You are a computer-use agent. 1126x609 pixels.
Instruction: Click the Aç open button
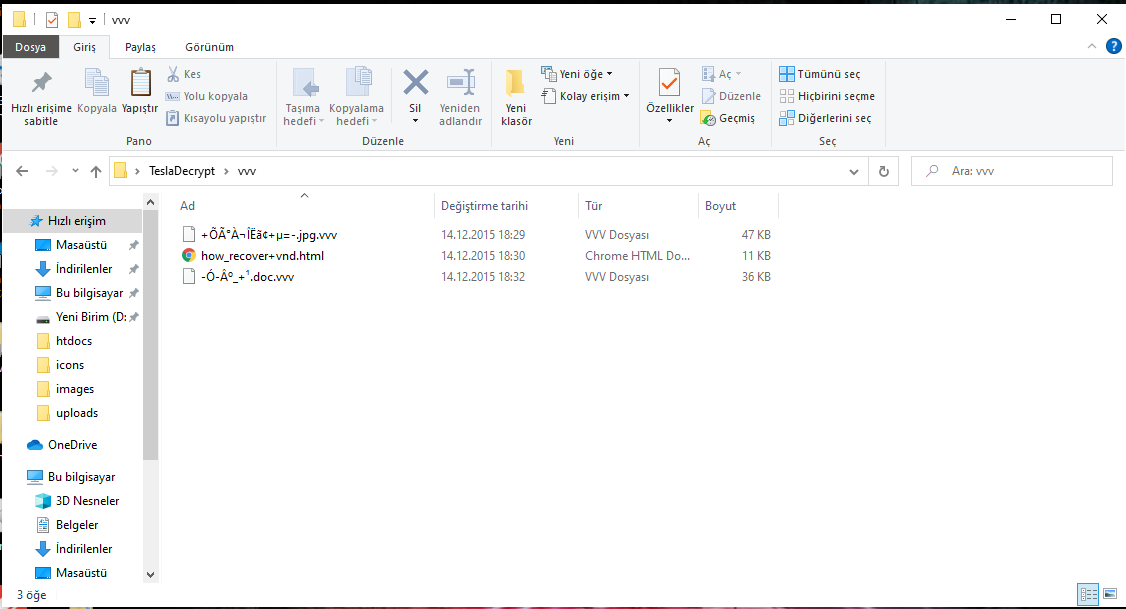[721, 74]
